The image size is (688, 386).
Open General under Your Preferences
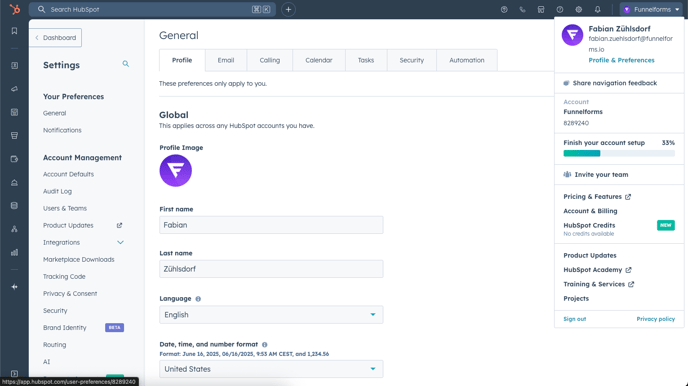(54, 113)
